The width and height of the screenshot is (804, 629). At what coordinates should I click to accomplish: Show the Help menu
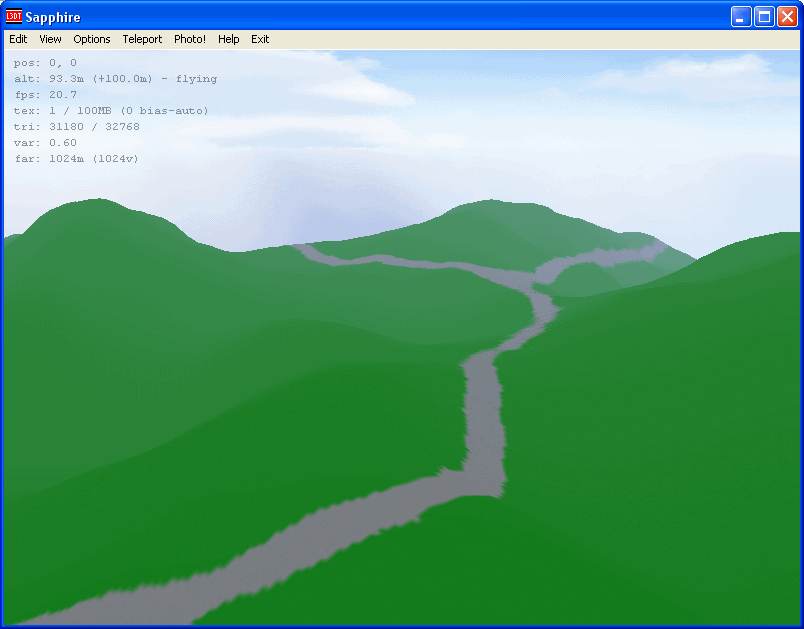228,39
